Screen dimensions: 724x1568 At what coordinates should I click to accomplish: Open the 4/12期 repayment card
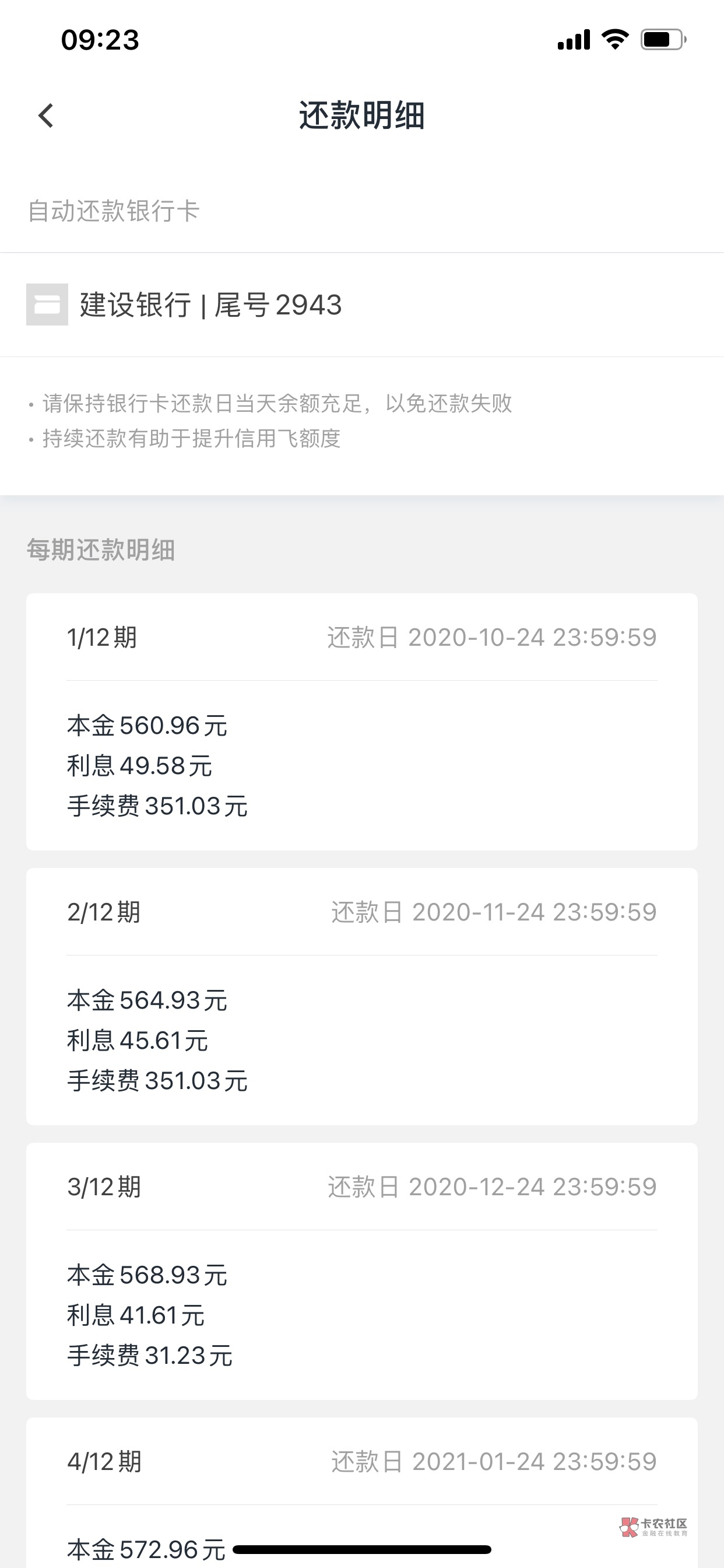pyautogui.click(x=361, y=1492)
